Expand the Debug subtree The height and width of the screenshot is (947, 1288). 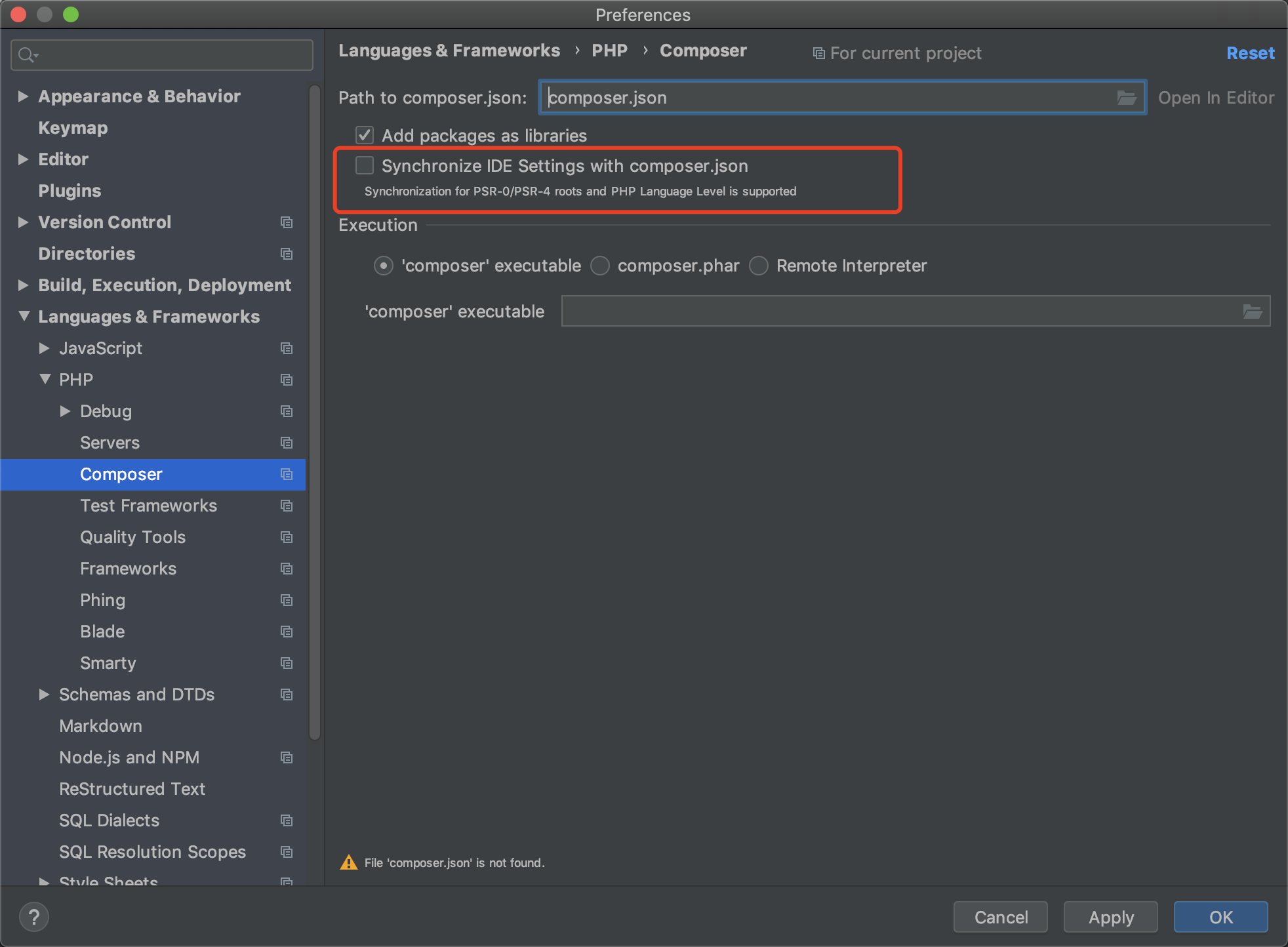pyautogui.click(x=65, y=411)
